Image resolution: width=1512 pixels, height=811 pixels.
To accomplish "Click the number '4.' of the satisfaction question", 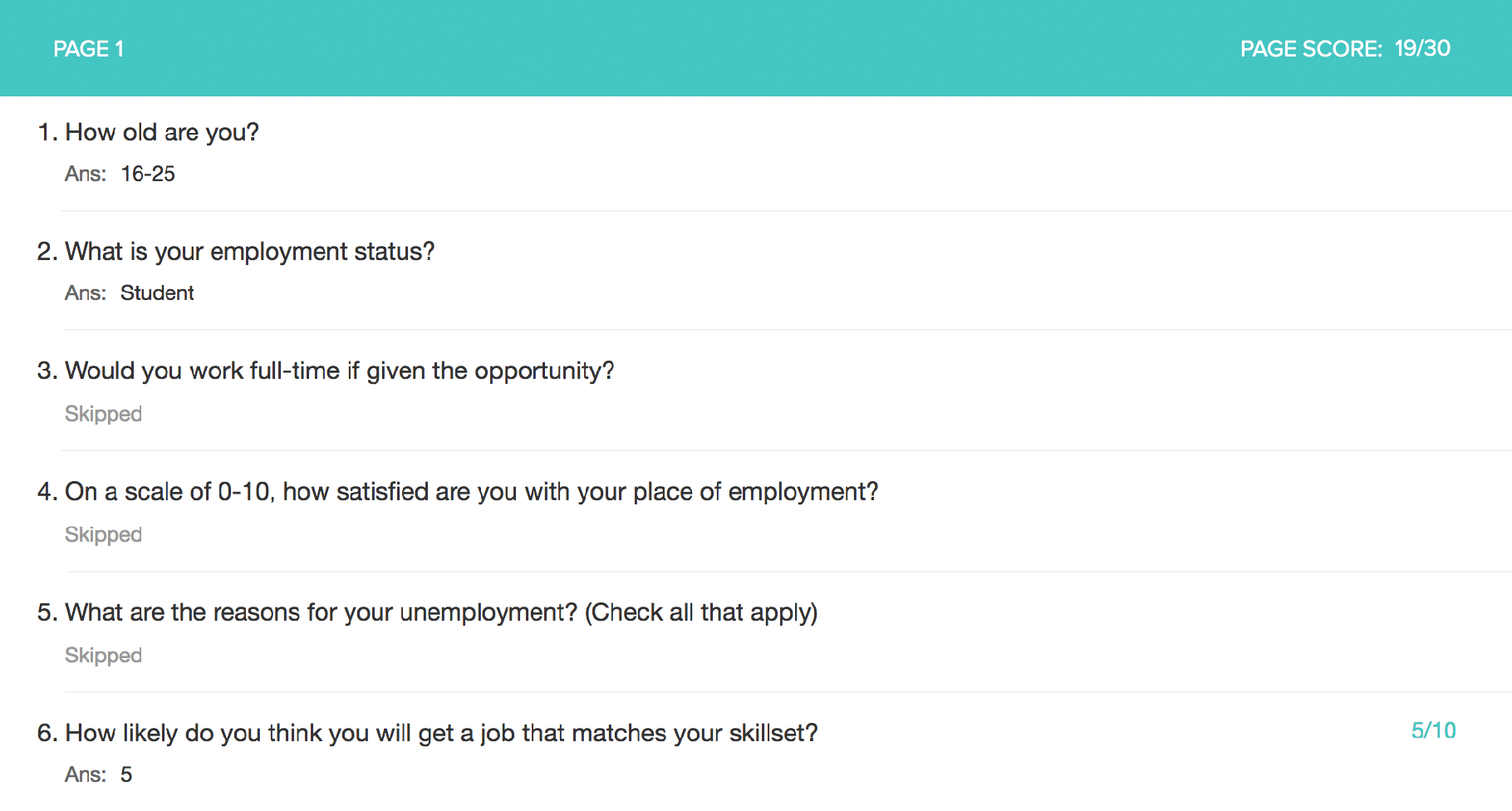I will click(47, 491).
